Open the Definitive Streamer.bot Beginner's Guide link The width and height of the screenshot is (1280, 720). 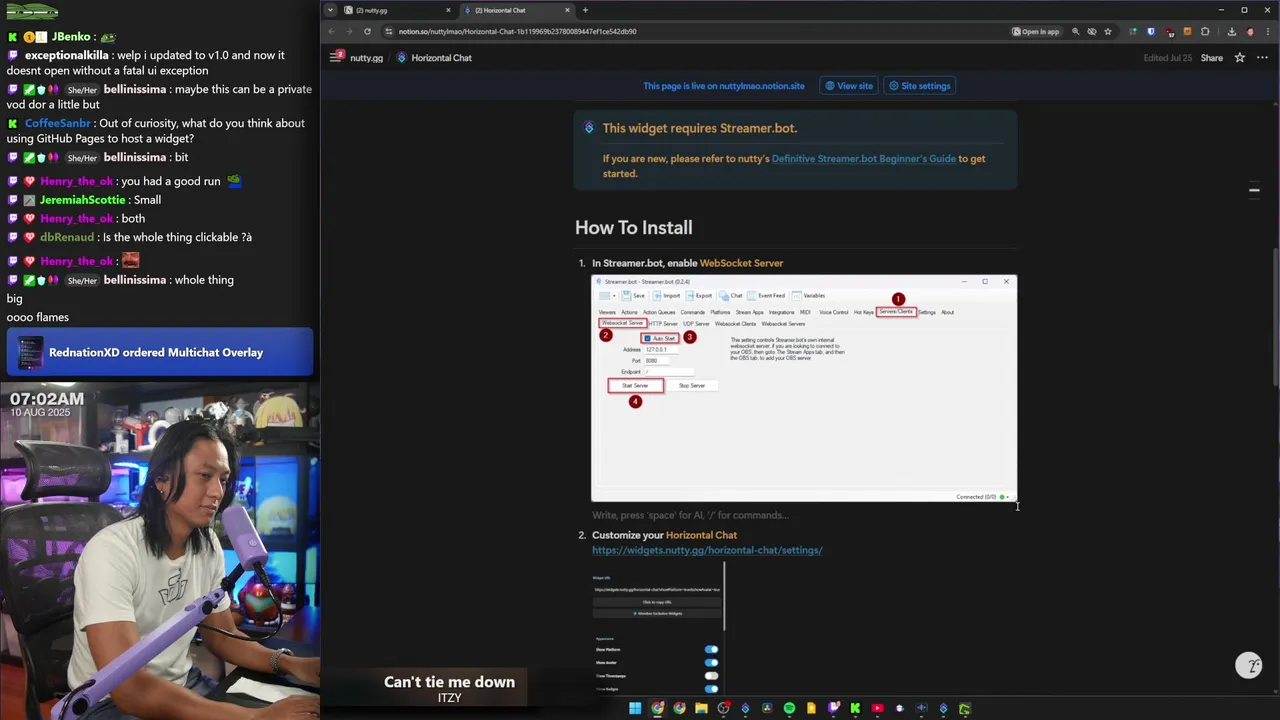pos(863,158)
